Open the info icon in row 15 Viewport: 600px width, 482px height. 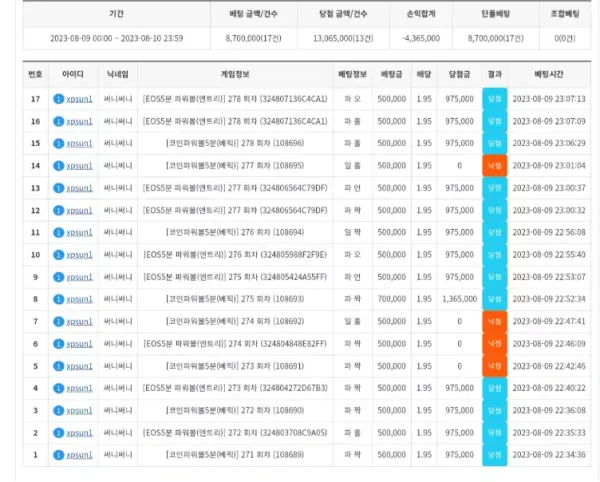pos(58,143)
